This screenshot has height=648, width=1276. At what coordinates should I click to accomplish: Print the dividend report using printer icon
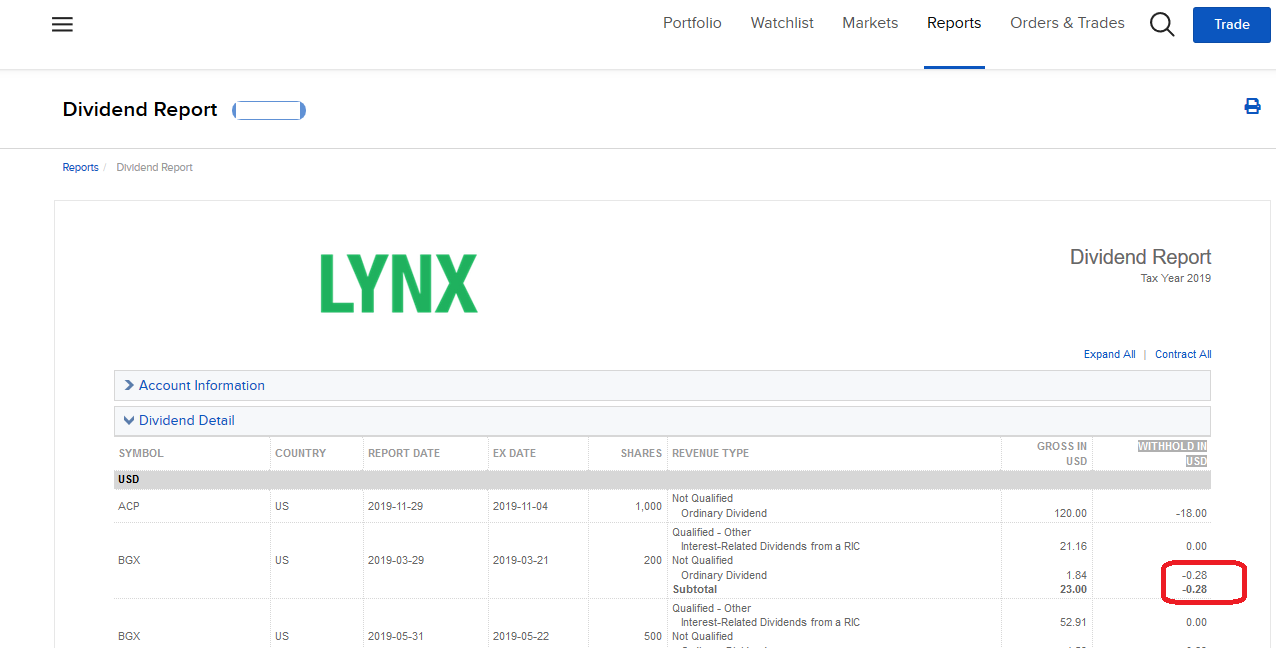coord(1252,106)
